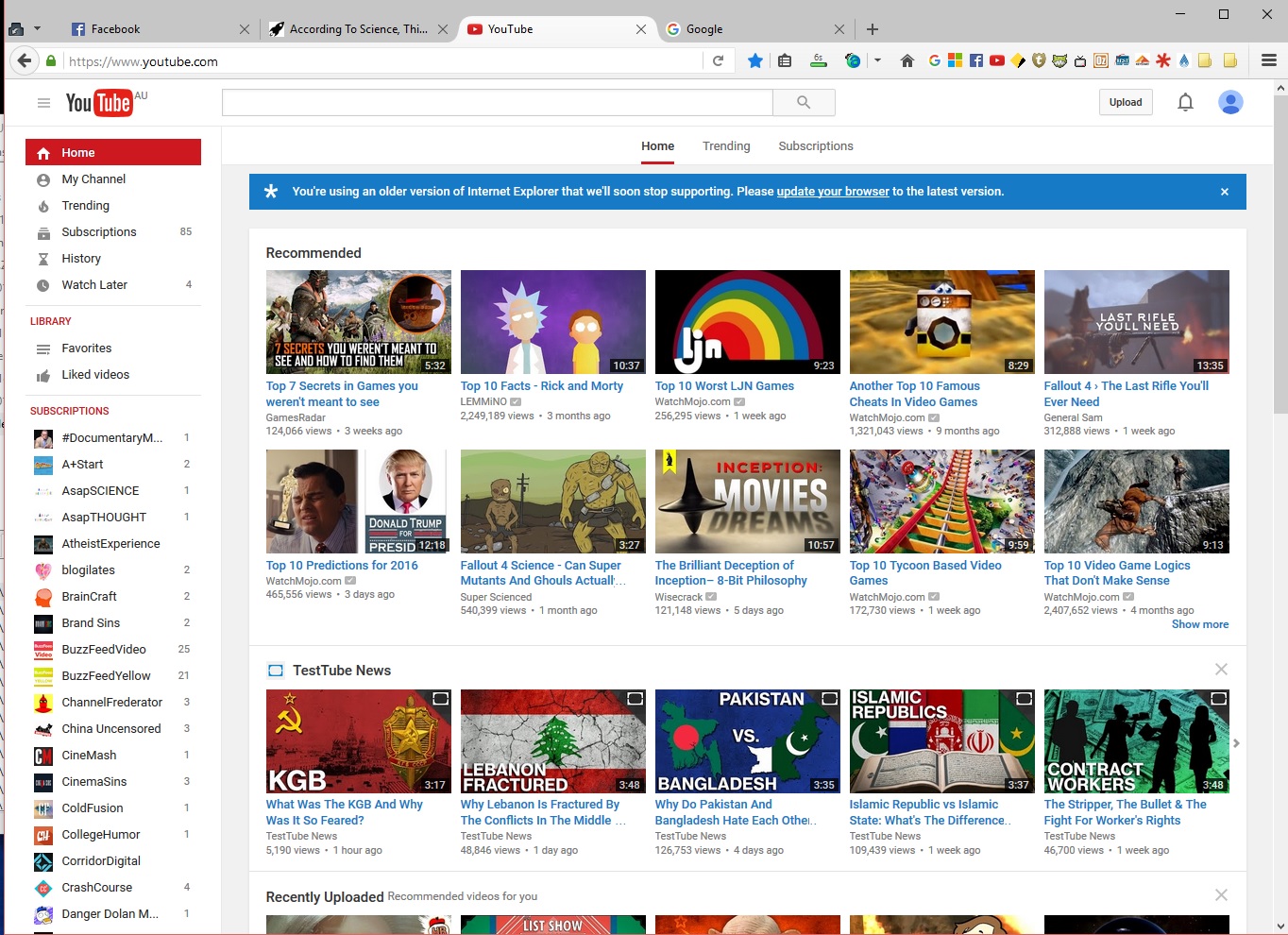Switch to the Google browser tab
This screenshot has height=935, width=1288.
point(754,29)
